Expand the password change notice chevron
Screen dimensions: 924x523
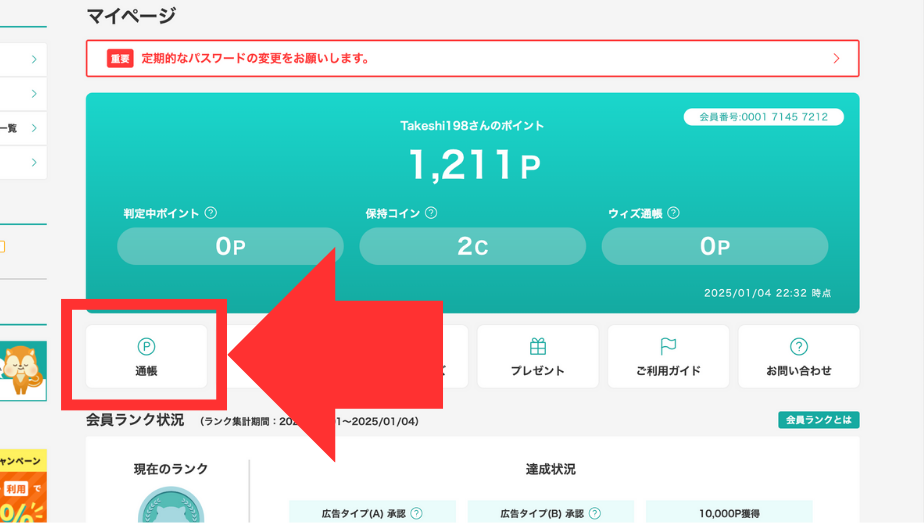point(836,58)
